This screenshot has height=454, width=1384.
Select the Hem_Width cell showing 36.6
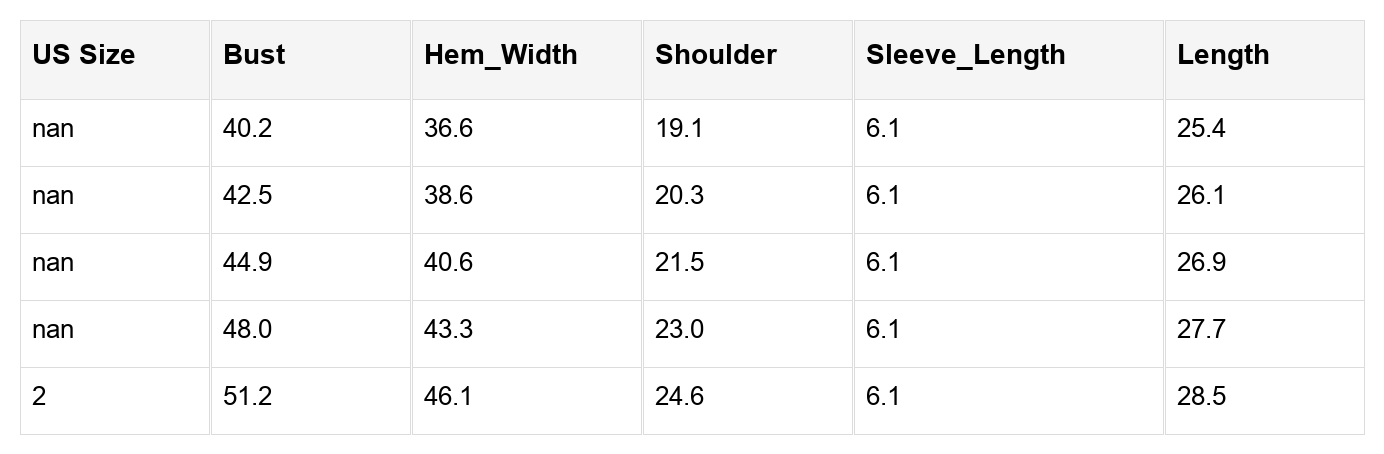[448, 129]
